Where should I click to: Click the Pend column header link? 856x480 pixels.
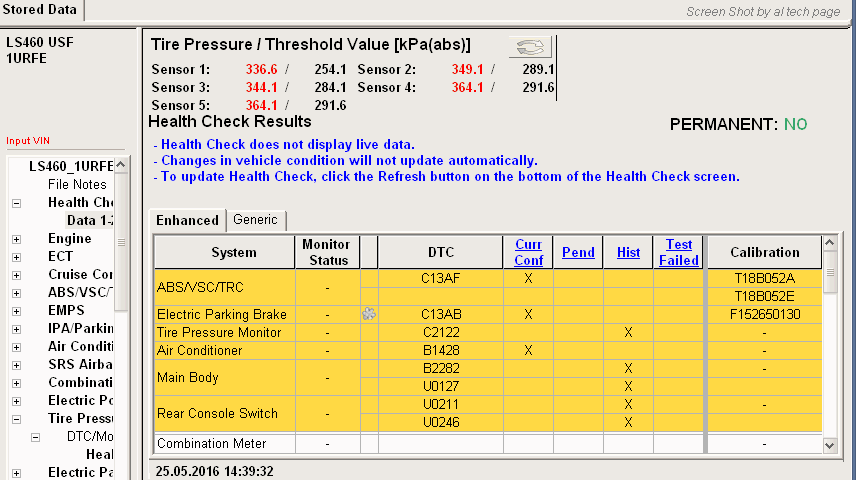pos(578,253)
